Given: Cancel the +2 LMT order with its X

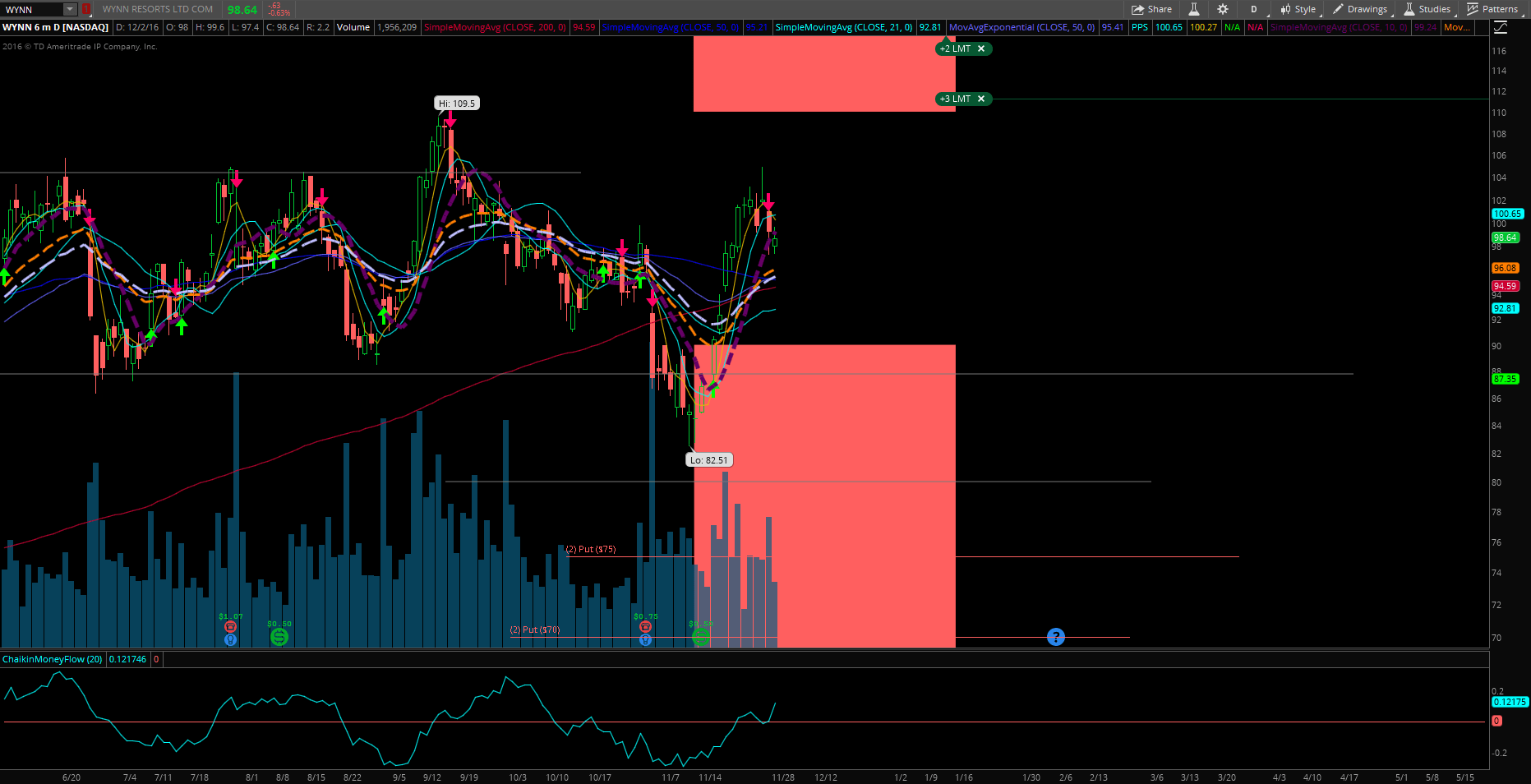Looking at the screenshot, I should click(981, 48).
